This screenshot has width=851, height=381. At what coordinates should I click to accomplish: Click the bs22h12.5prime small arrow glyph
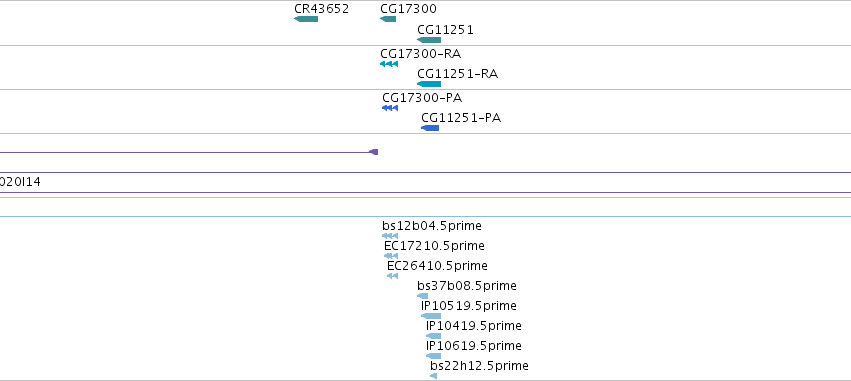pos(434,376)
